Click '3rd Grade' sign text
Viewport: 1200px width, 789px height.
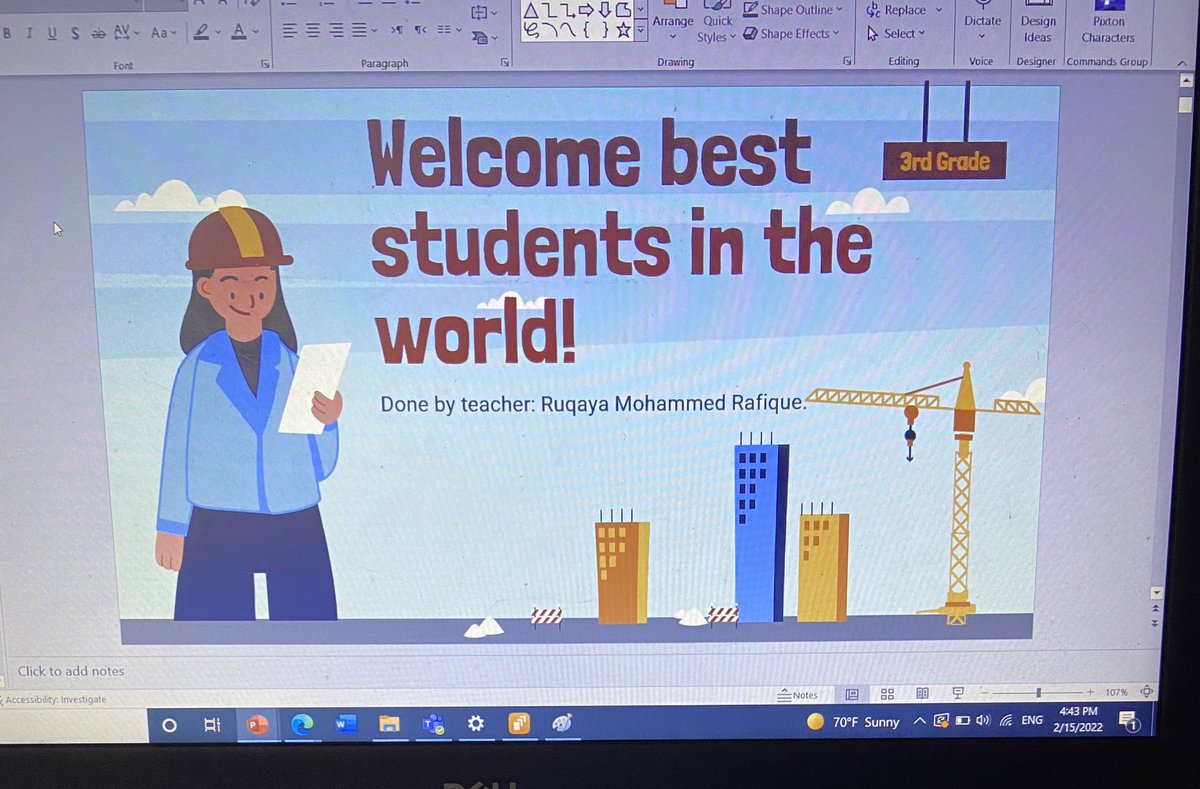click(x=944, y=161)
